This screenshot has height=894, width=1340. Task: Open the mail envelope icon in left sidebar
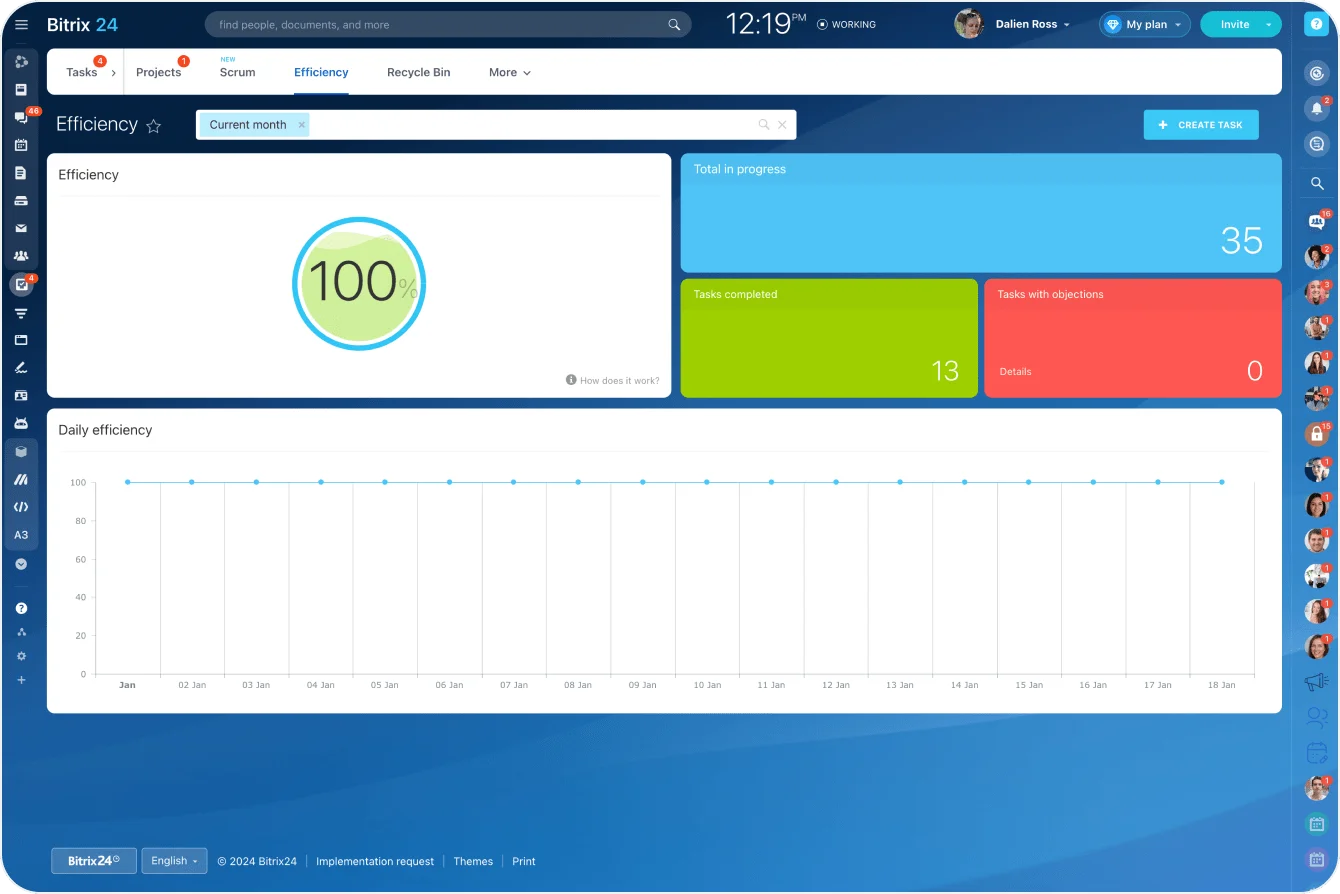click(21, 228)
